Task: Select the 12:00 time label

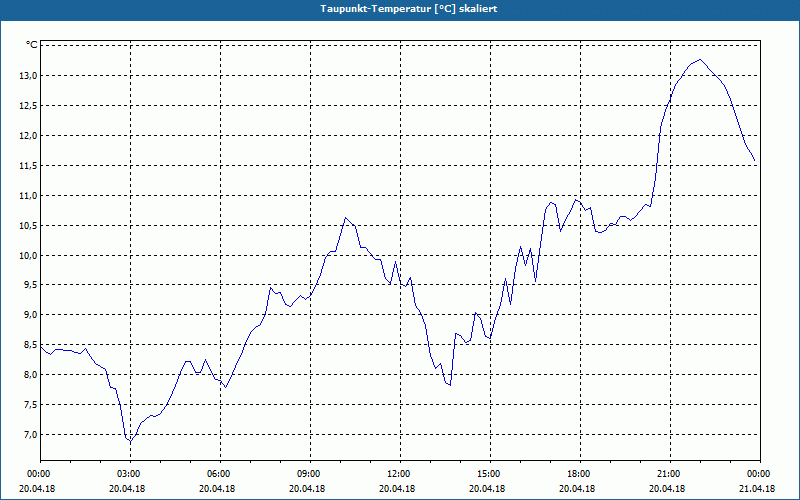Action: pos(400,474)
